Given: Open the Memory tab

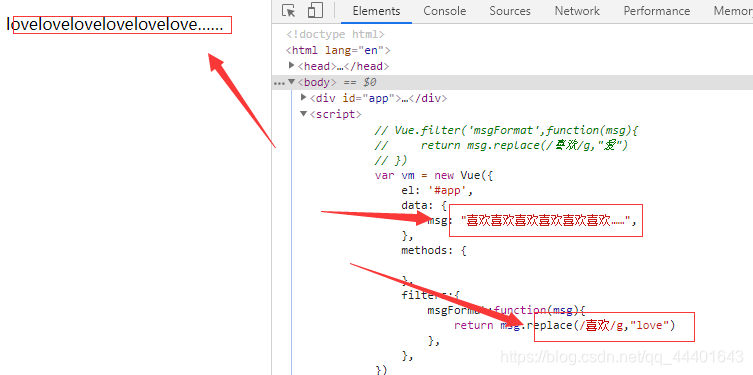Looking at the screenshot, I should (732, 11).
